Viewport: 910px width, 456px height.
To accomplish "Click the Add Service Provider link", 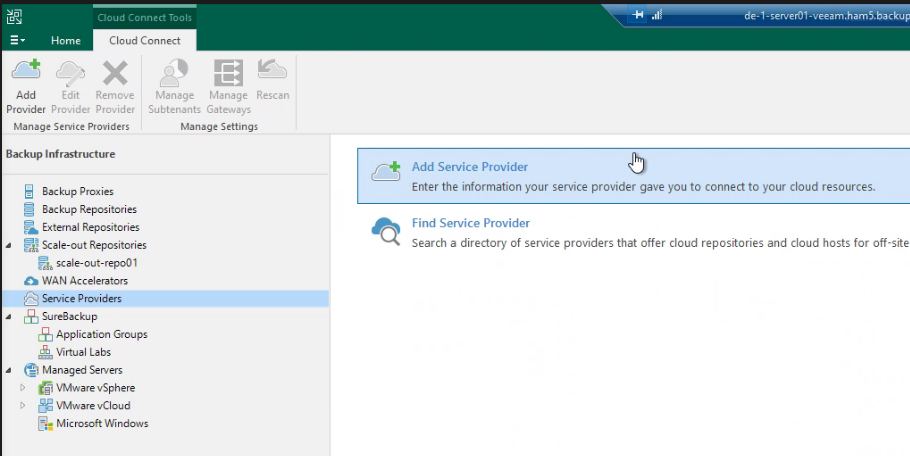I will tap(470, 167).
